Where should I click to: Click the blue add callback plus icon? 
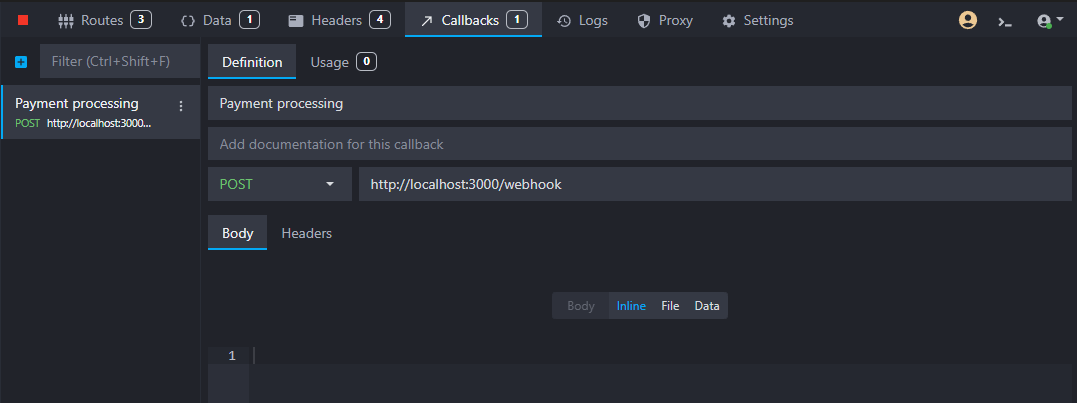coord(21,62)
